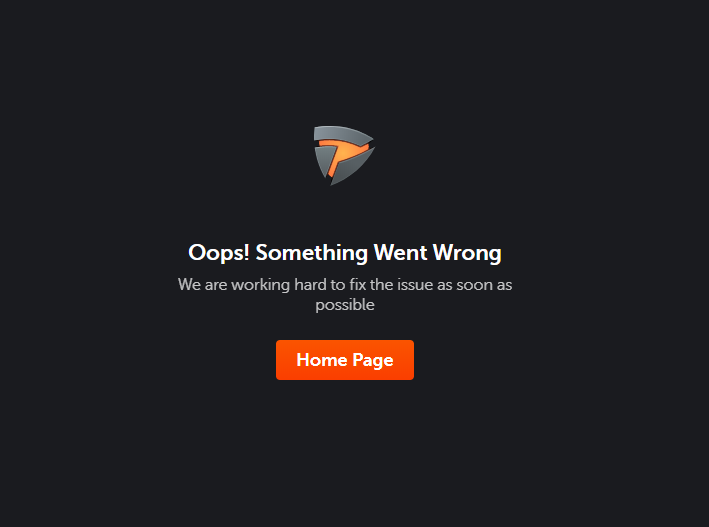Click the word 'We' starting the description
This screenshot has height=527, width=709.
pyautogui.click(x=189, y=285)
